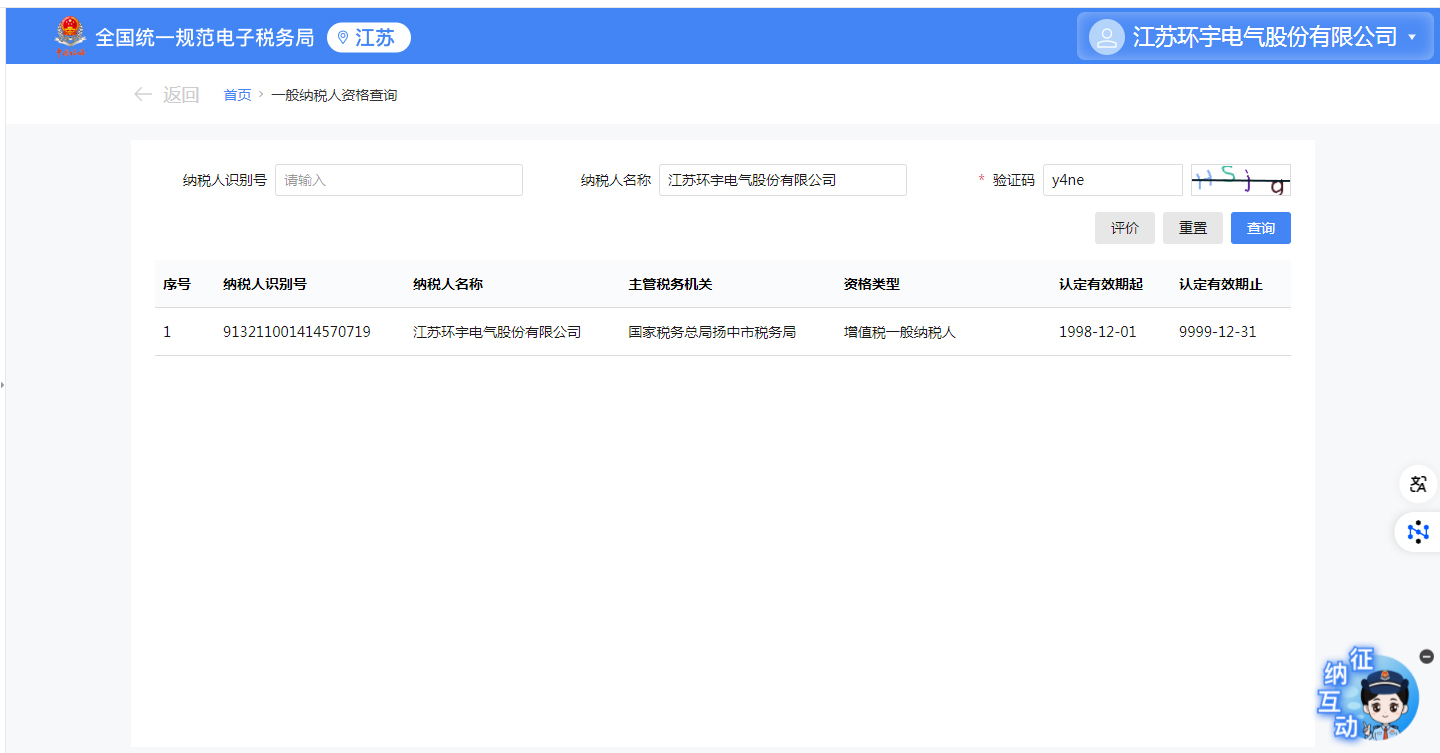Select 一般纳税人资格查询 in the breadcrumb trail

[334, 94]
